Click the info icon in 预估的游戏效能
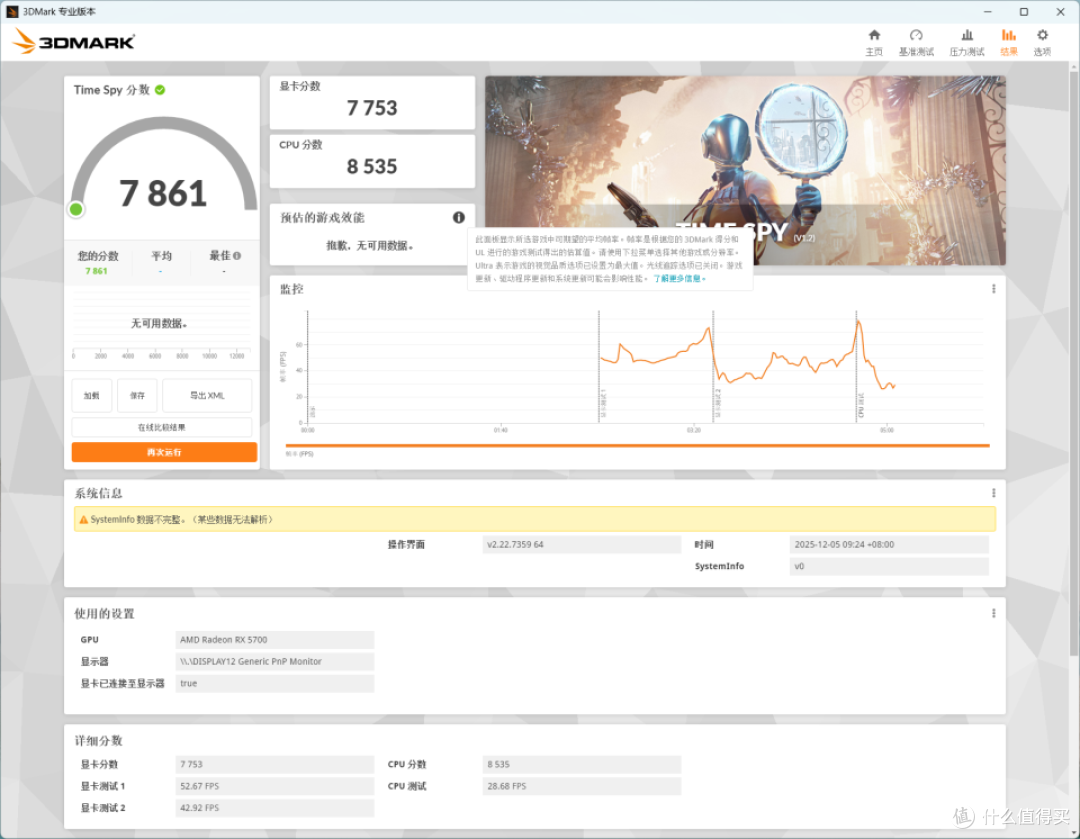The width and height of the screenshot is (1080, 839). pos(459,217)
